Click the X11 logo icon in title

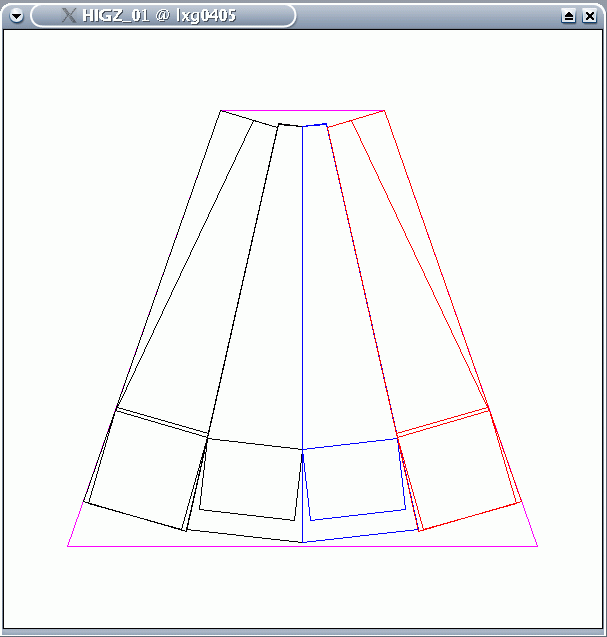(69, 16)
